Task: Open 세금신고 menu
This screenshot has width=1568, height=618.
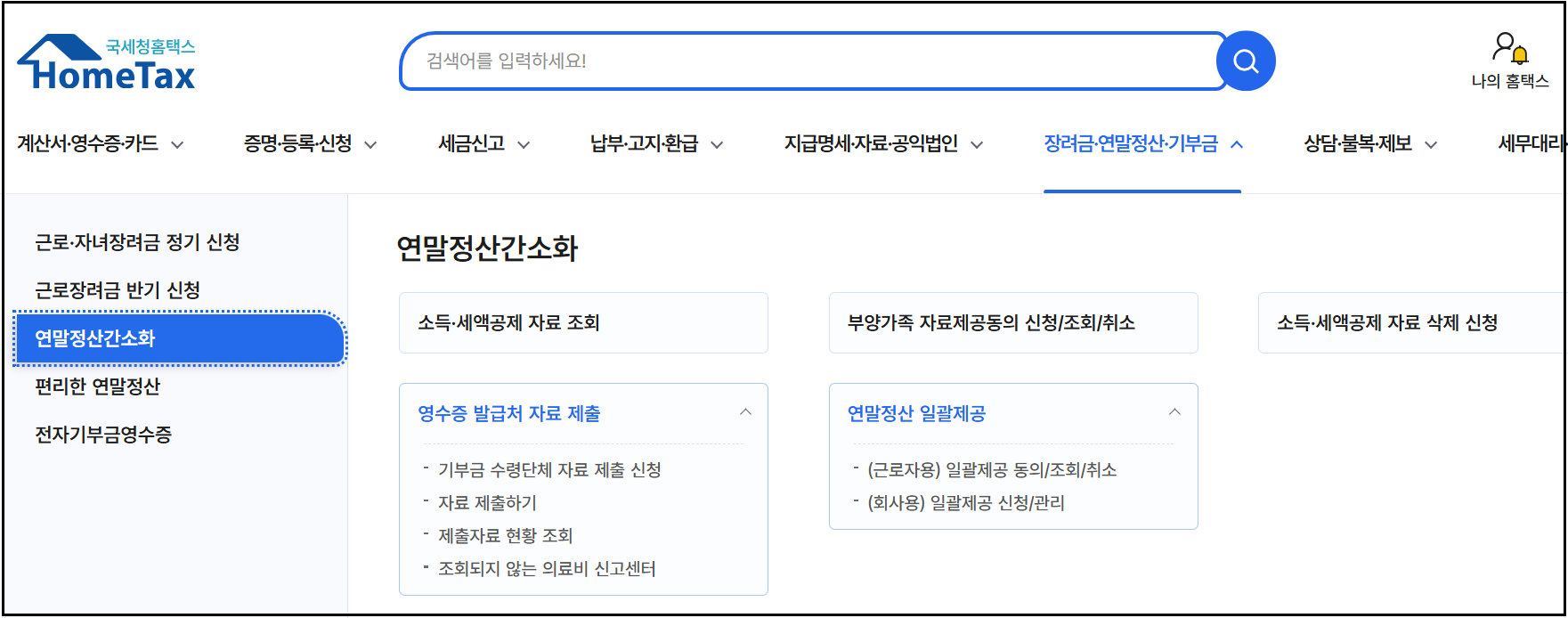Action: click(x=472, y=143)
